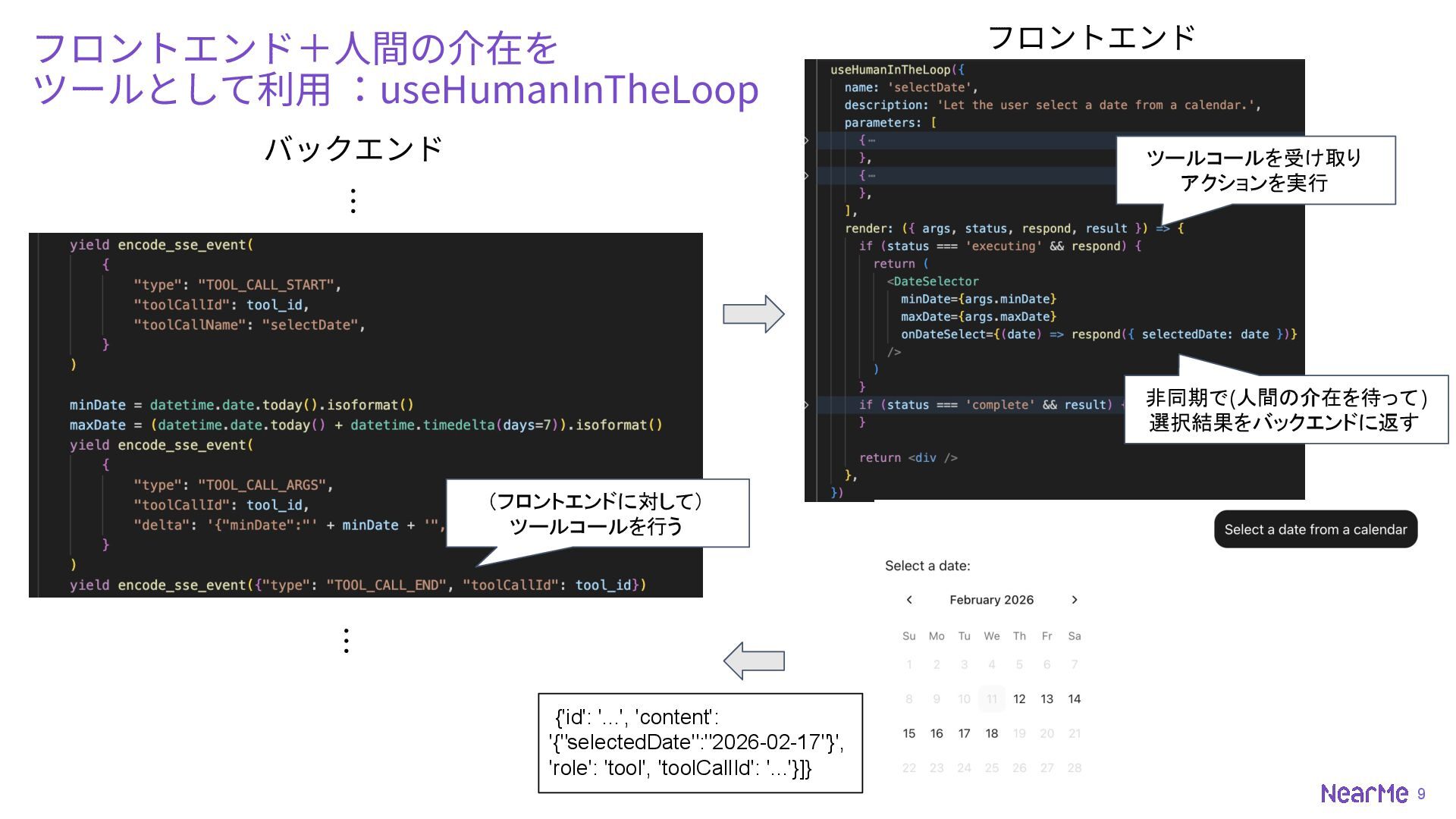Screen dimensions: 1456x819
Task: Select February 12 in calendar
Action: (1019, 699)
